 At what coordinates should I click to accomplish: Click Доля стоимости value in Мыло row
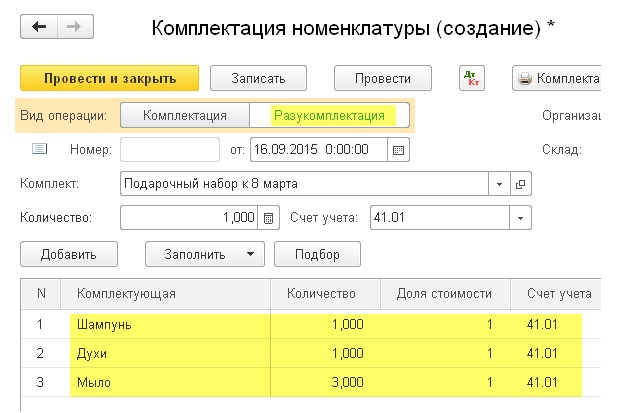[445, 382]
